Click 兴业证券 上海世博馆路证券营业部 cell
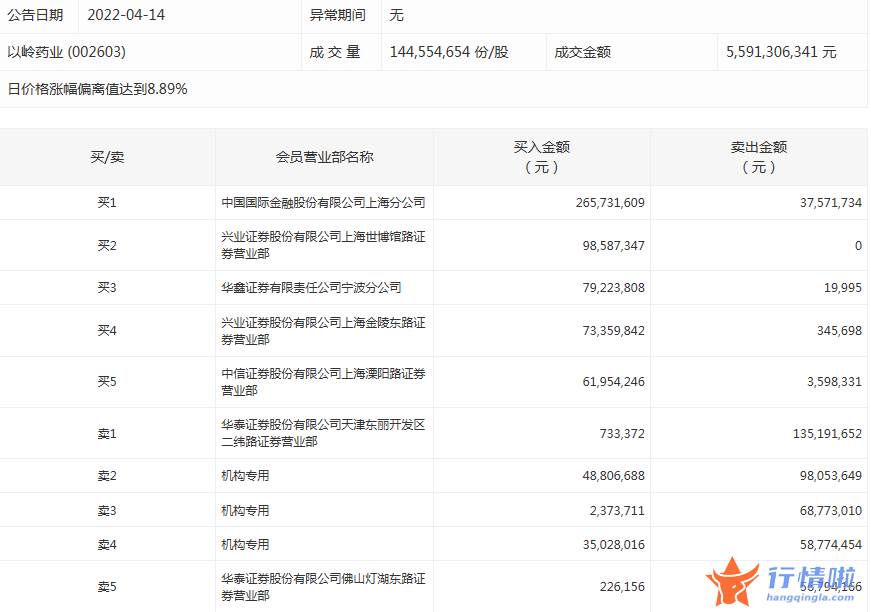 (x=323, y=245)
